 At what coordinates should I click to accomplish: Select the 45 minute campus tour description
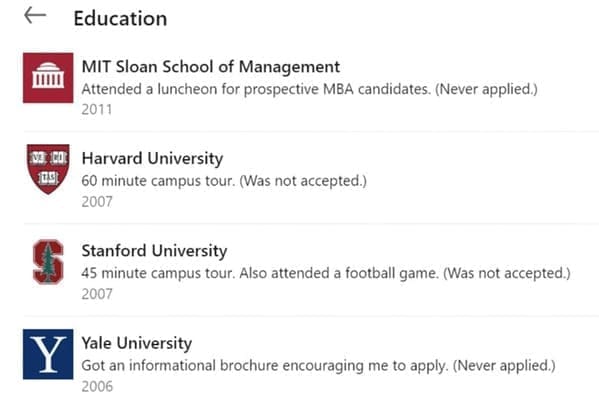click(326, 273)
